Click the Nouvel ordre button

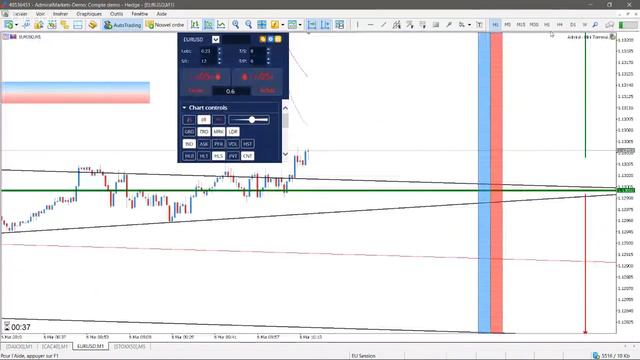[x=165, y=25]
